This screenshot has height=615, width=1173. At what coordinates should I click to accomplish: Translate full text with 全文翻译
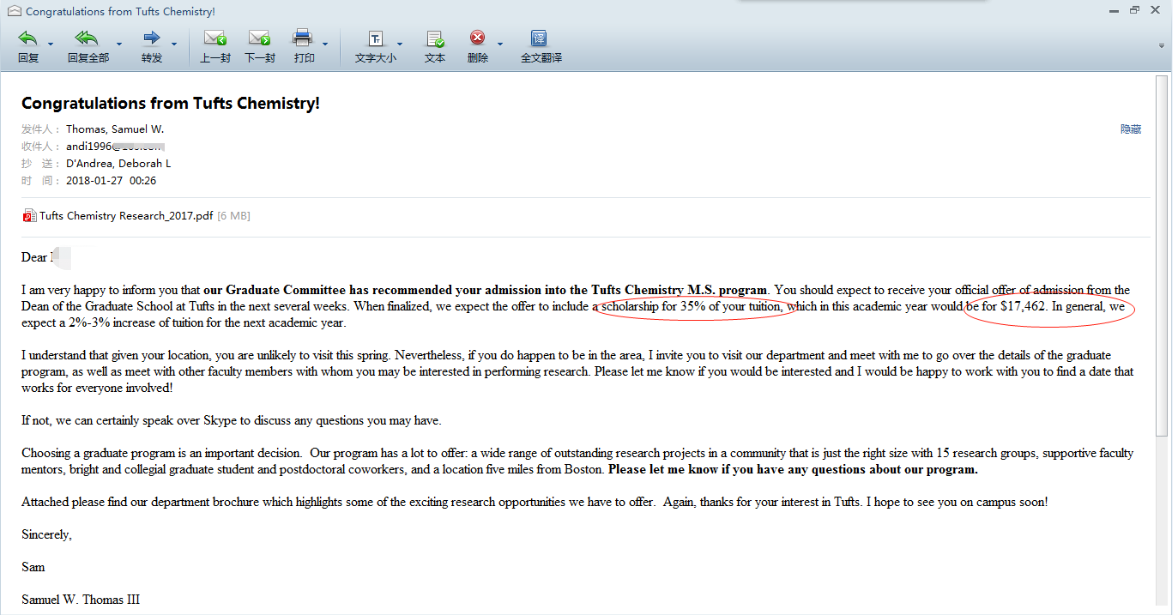[540, 40]
